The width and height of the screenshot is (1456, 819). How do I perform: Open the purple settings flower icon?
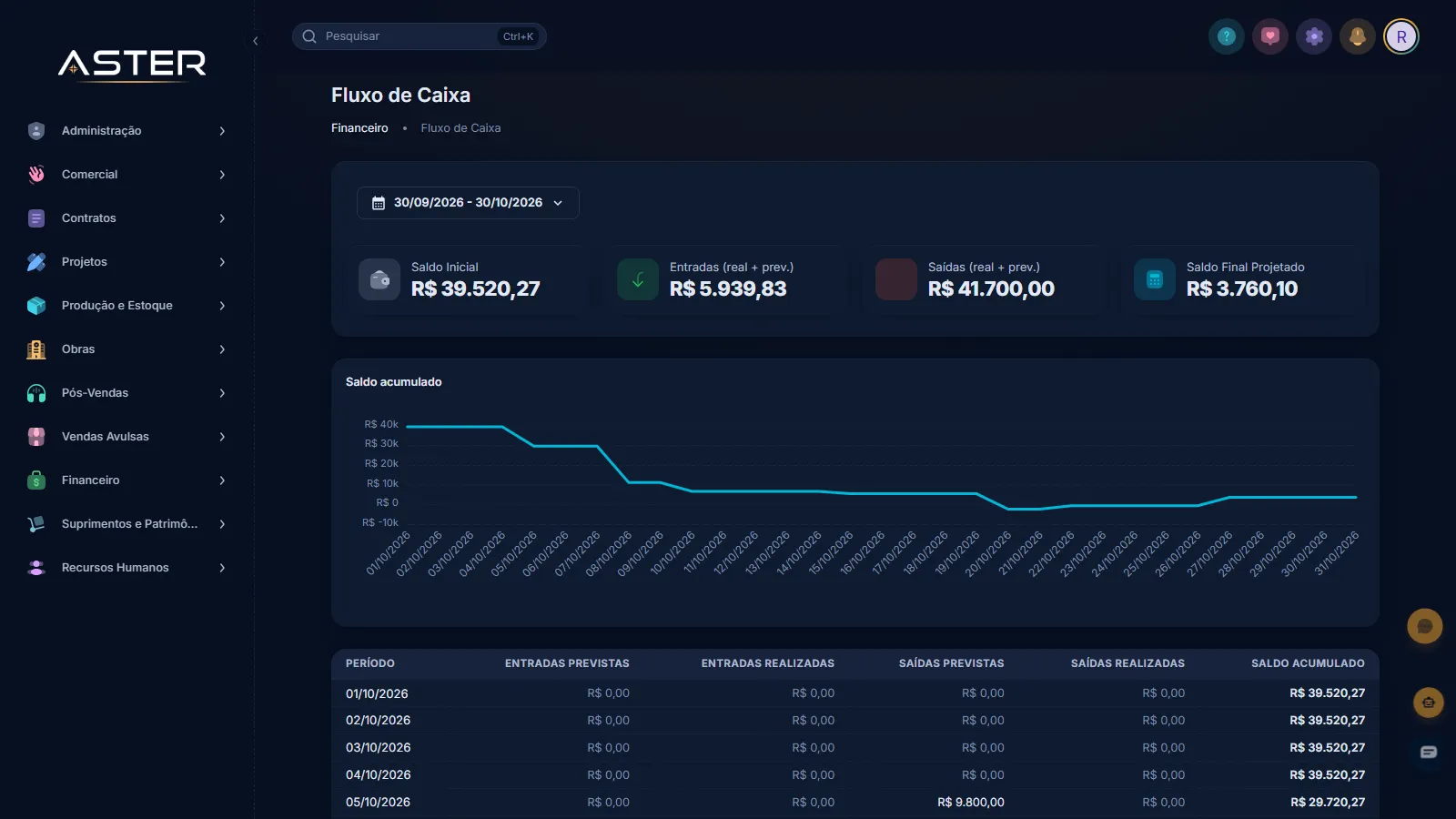[x=1314, y=36]
